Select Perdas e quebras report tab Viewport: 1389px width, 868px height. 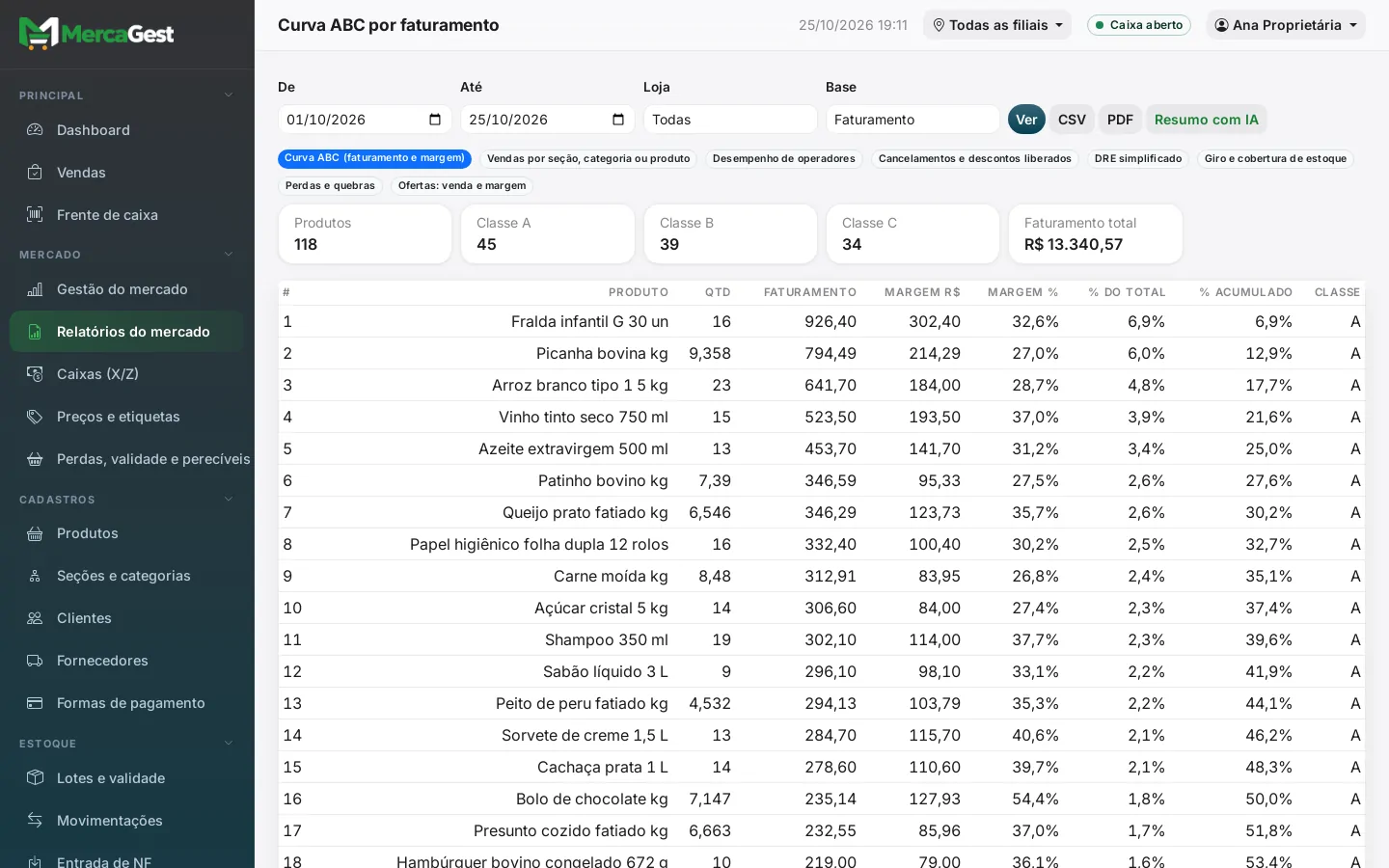330,185
